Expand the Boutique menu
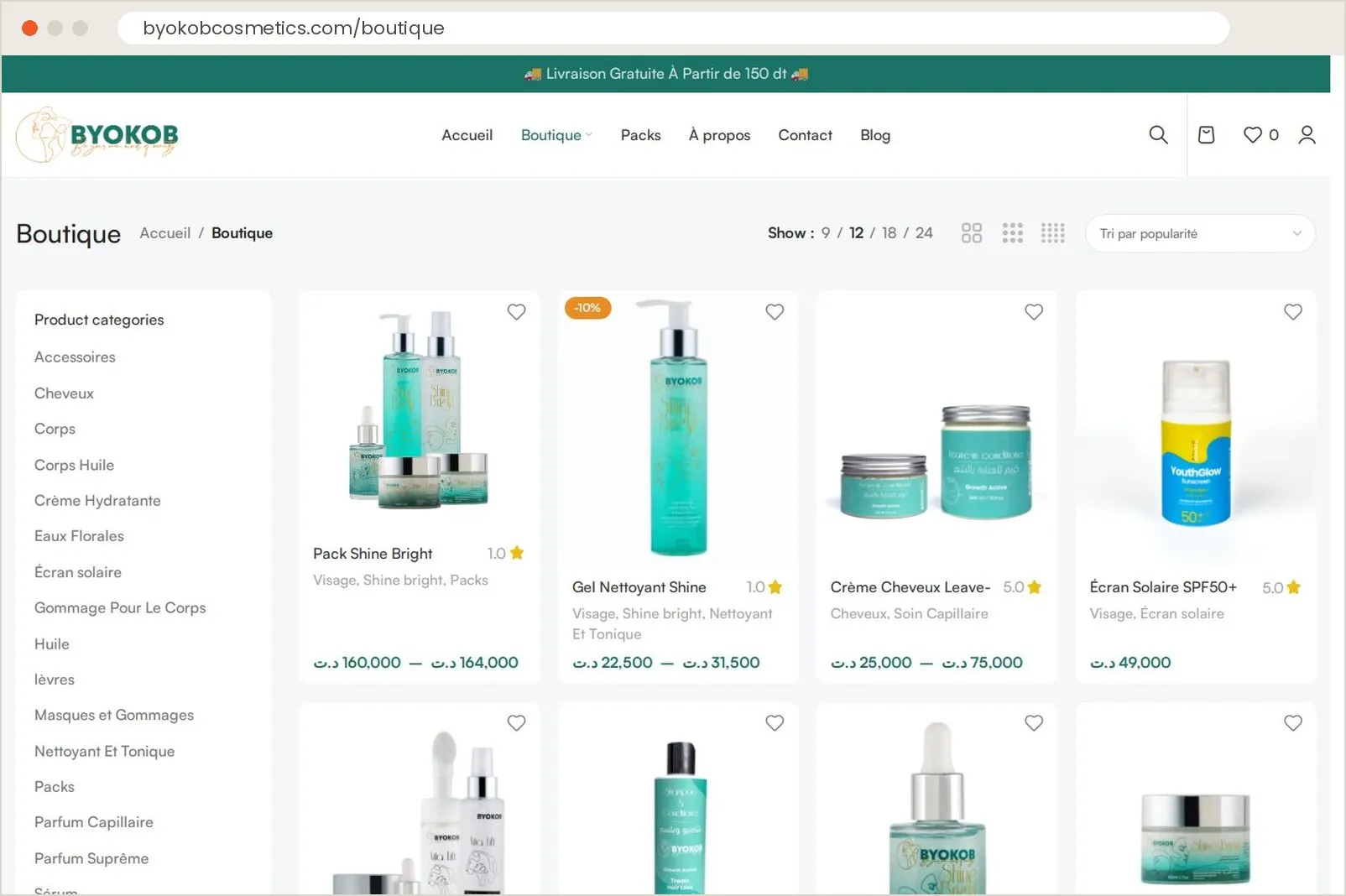The image size is (1346, 896). [556, 135]
